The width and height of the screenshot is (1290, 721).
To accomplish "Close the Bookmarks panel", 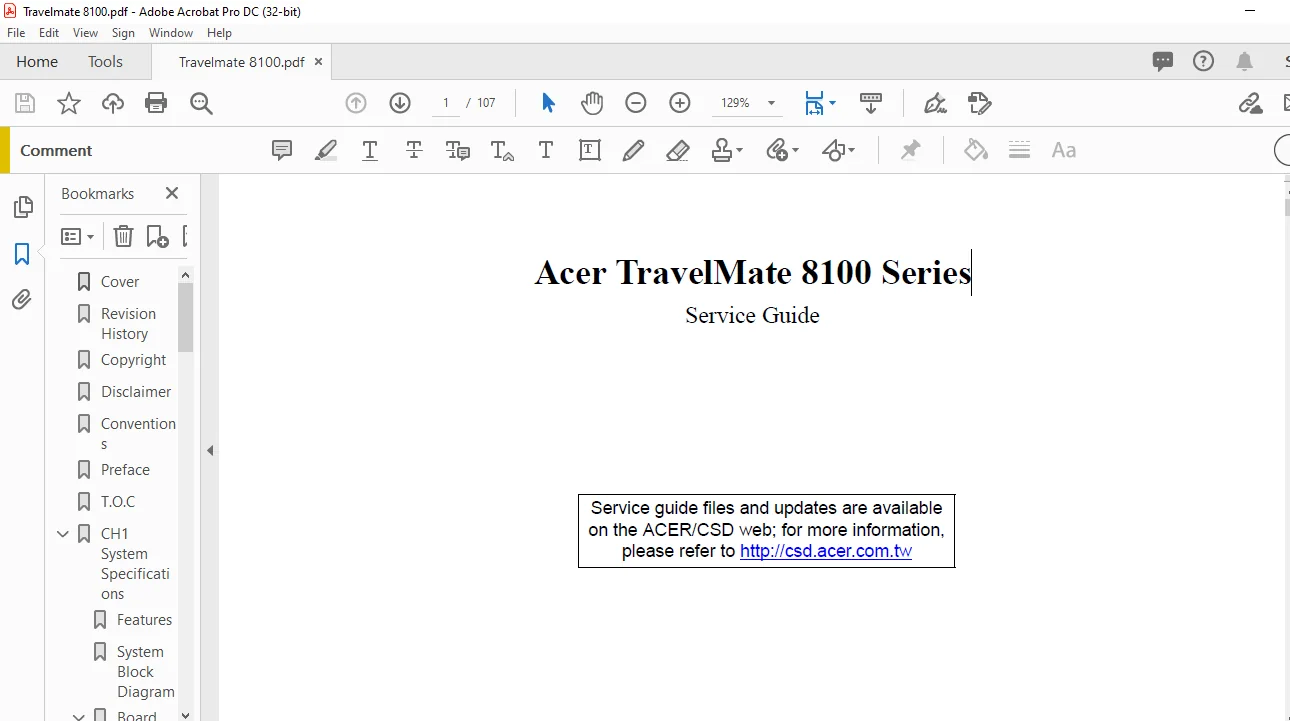I will (172, 193).
